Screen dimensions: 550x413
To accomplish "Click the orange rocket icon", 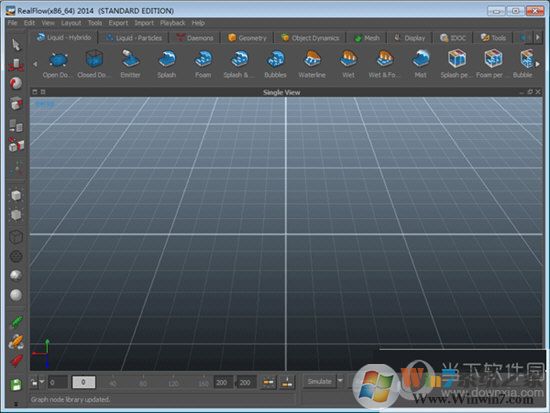I will (16, 341).
